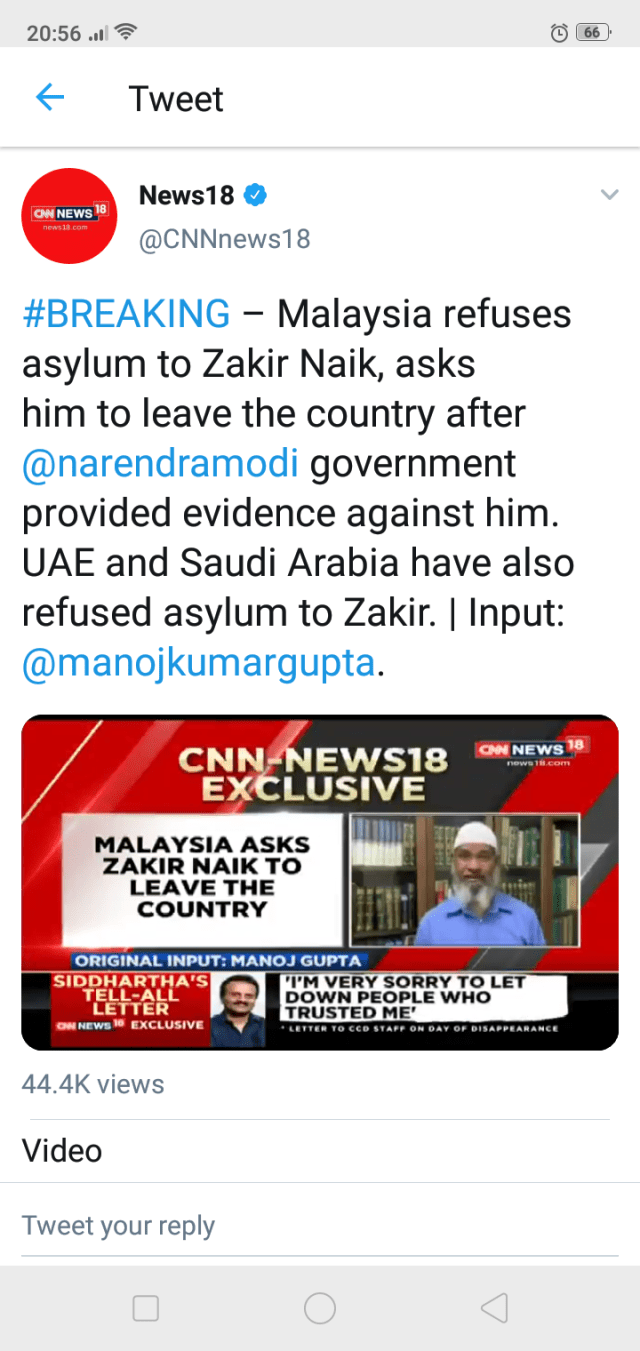Open @narendramodi mention link
The width and height of the screenshot is (640, 1351).
pyautogui.click(x=161, y=463)
